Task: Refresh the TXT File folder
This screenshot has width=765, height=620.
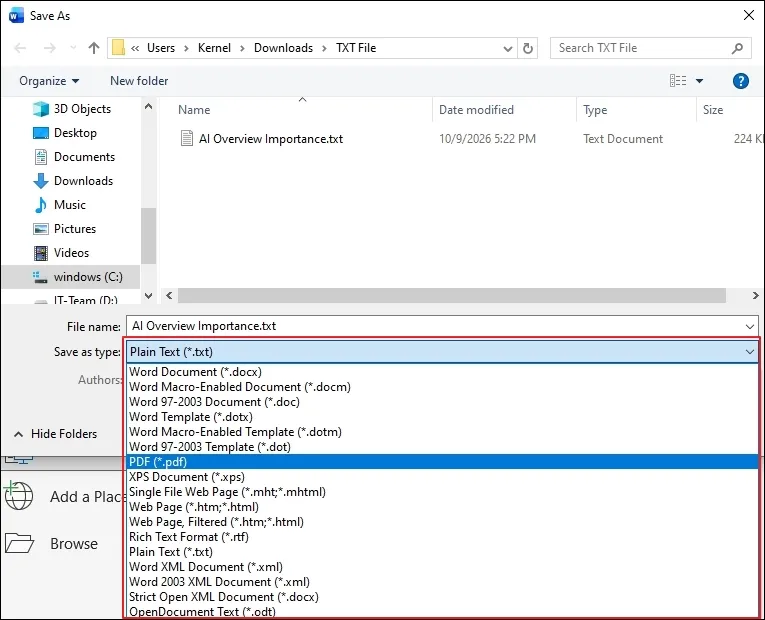Action: pos(527,48)
